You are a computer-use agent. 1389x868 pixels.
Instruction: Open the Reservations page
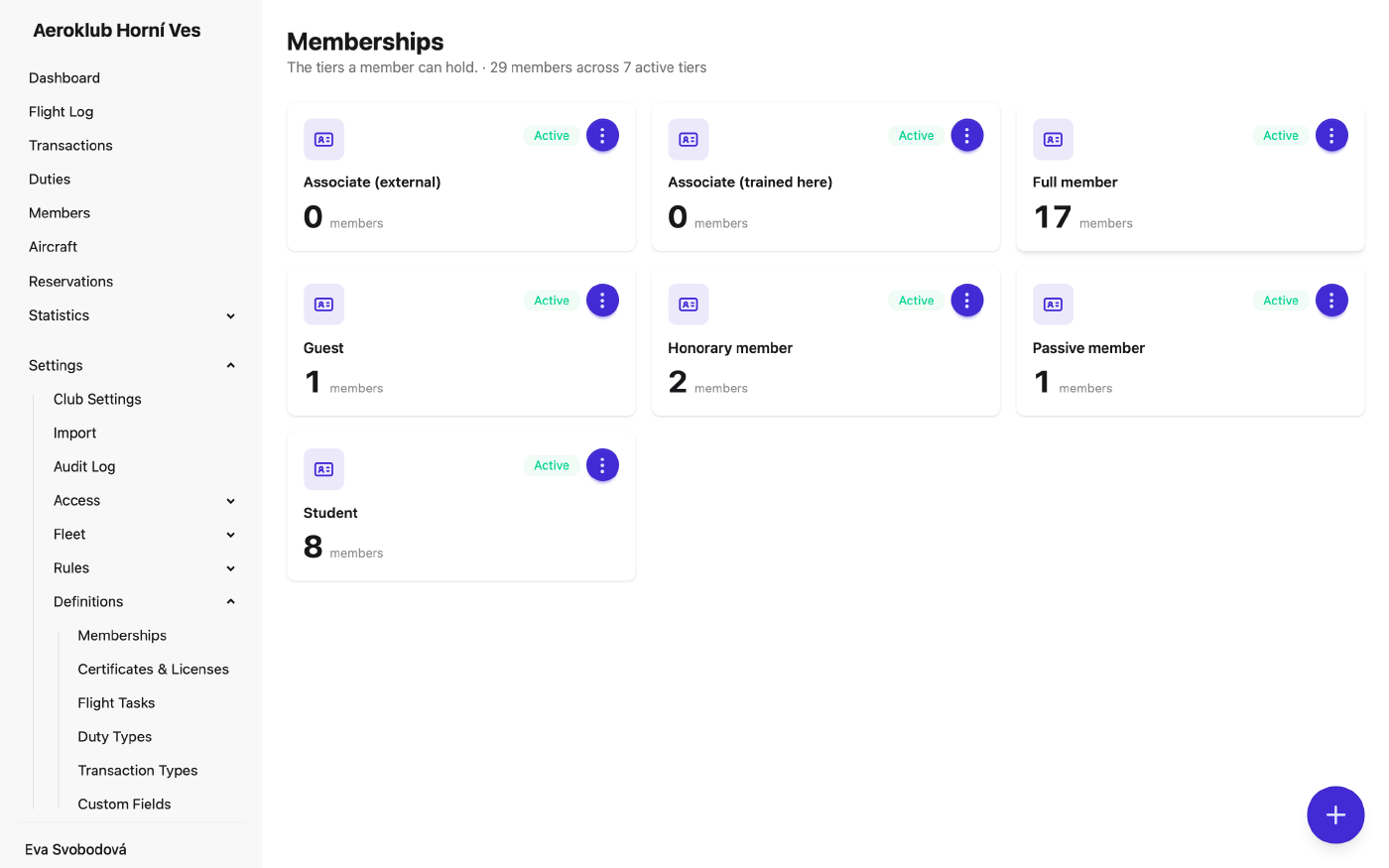pos(71,281)
